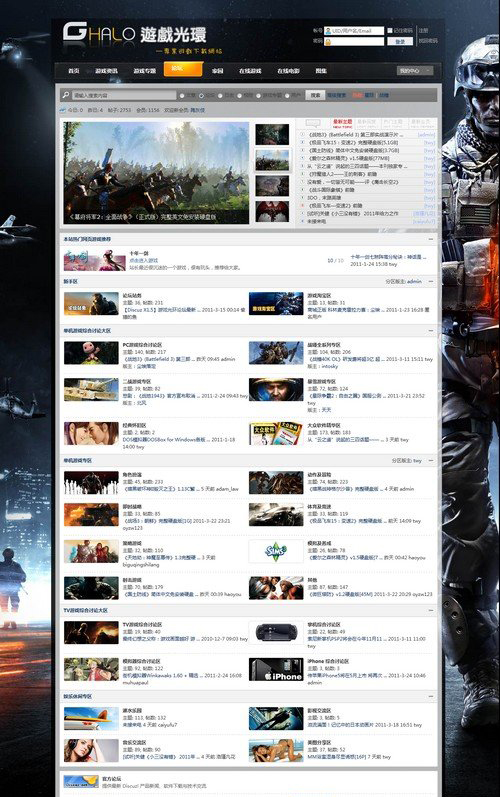
Task: Click the Discuz official forum logo
Action: tap(81, 781)
